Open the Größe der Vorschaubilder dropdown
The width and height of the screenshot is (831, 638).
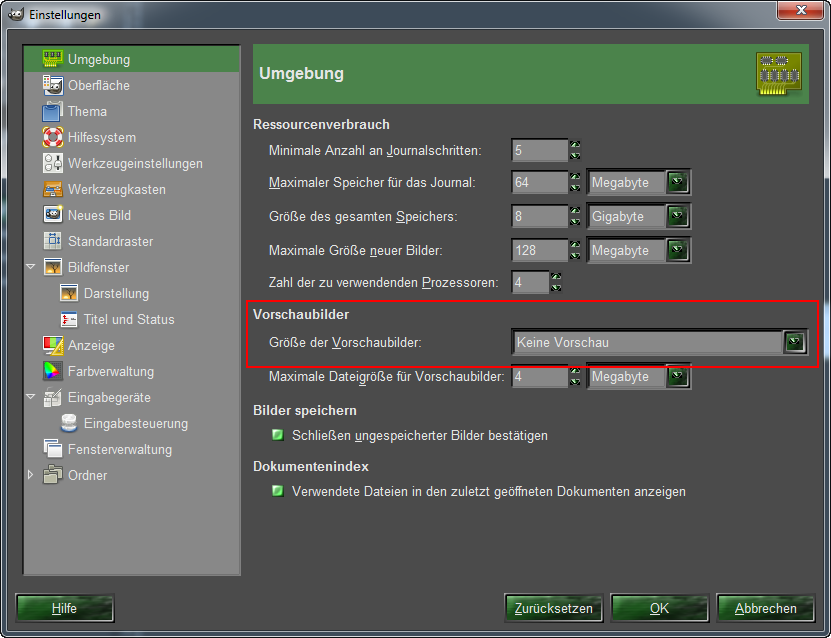(794, 342)
